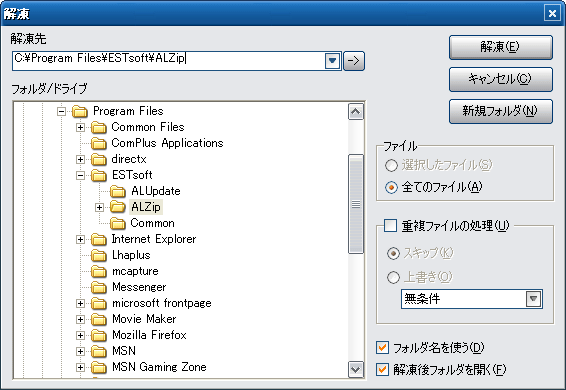Click the 解凍(E) extract button
This screenshot has height=390, width=566.
[501, 47]
